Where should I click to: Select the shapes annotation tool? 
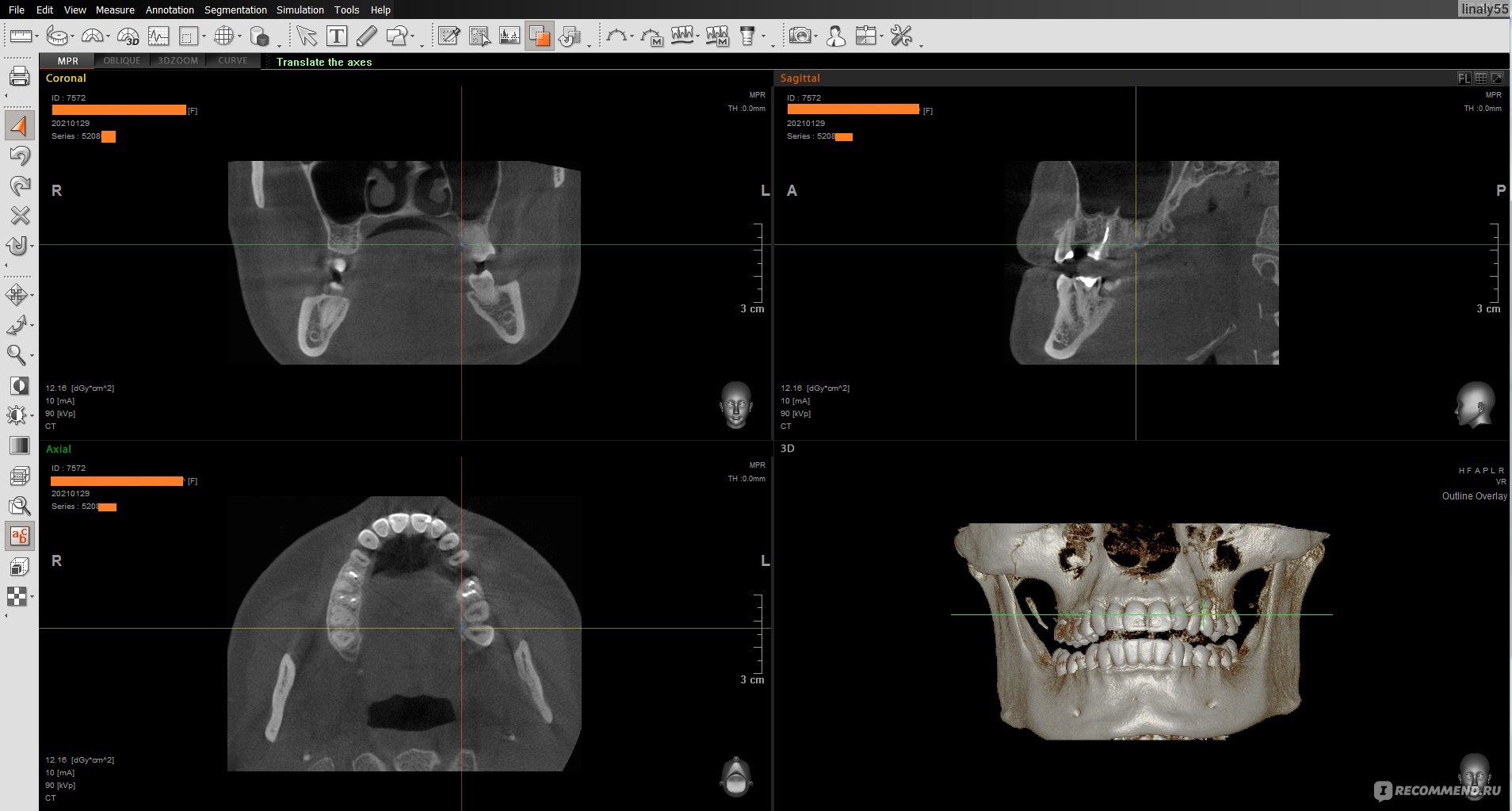[398, 36]
